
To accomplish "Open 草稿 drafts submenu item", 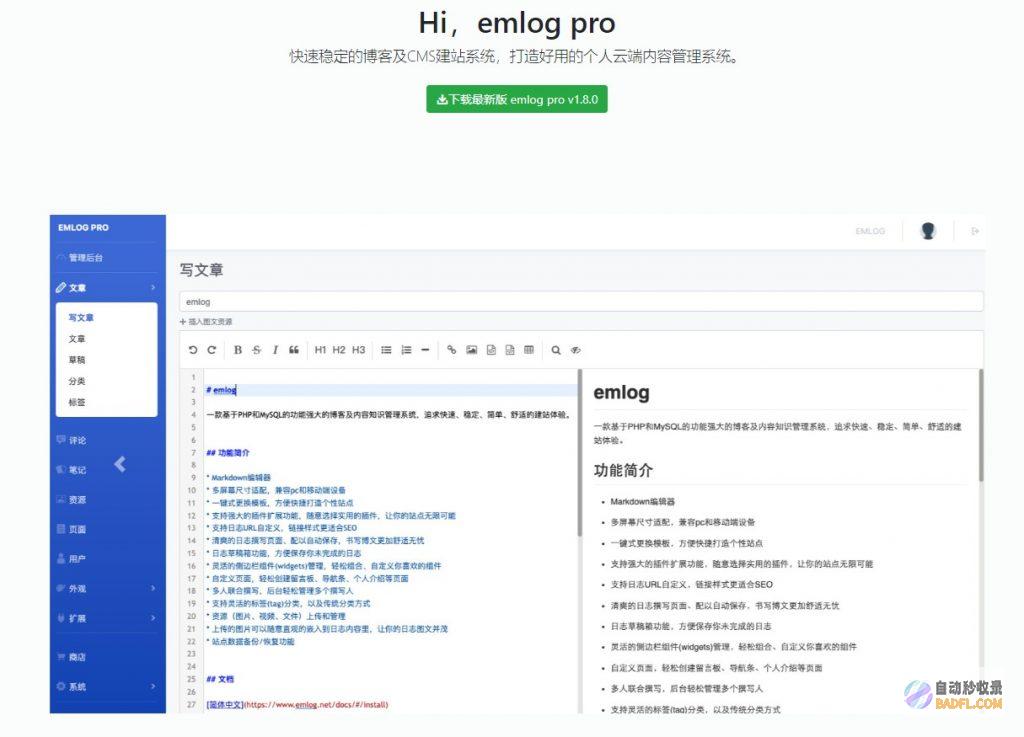I will click(x=76, y=360).
